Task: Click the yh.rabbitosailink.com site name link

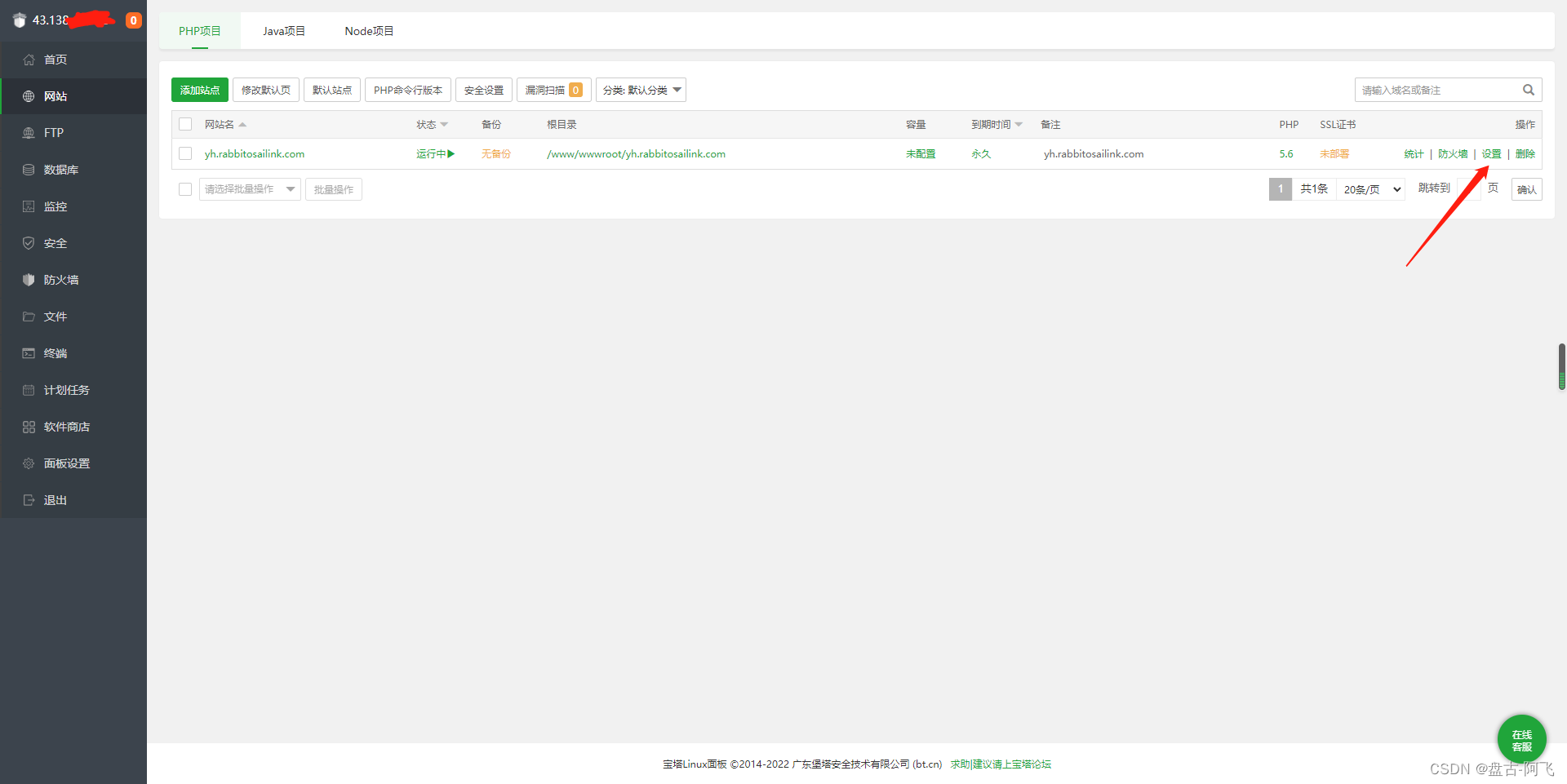Action: click(255, 153)
